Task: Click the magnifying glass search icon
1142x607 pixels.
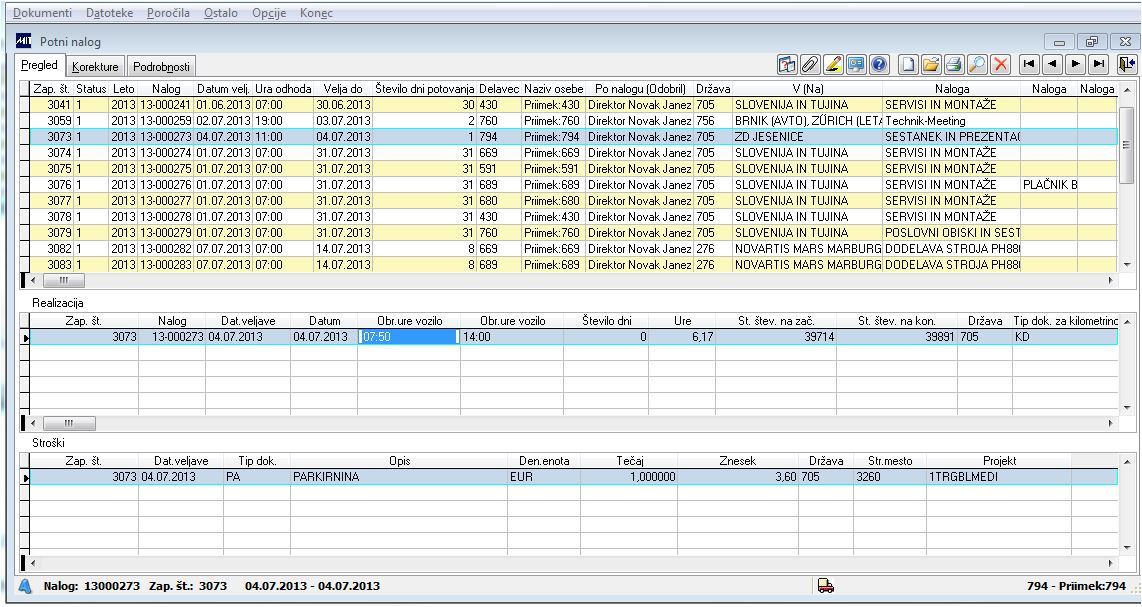Action: pos(976,65)
